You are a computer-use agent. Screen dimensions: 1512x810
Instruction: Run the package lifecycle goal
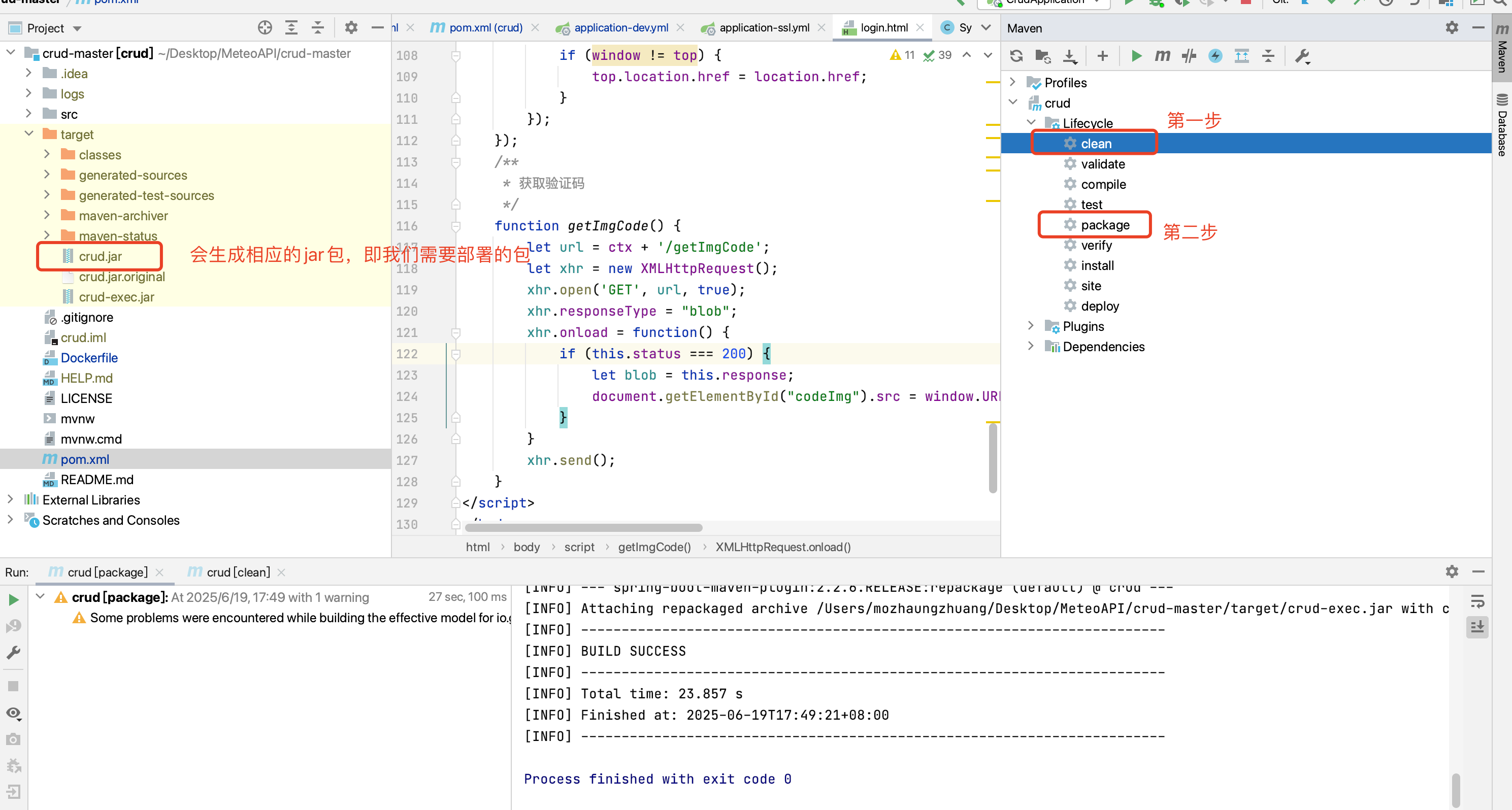pos(1105,225)
